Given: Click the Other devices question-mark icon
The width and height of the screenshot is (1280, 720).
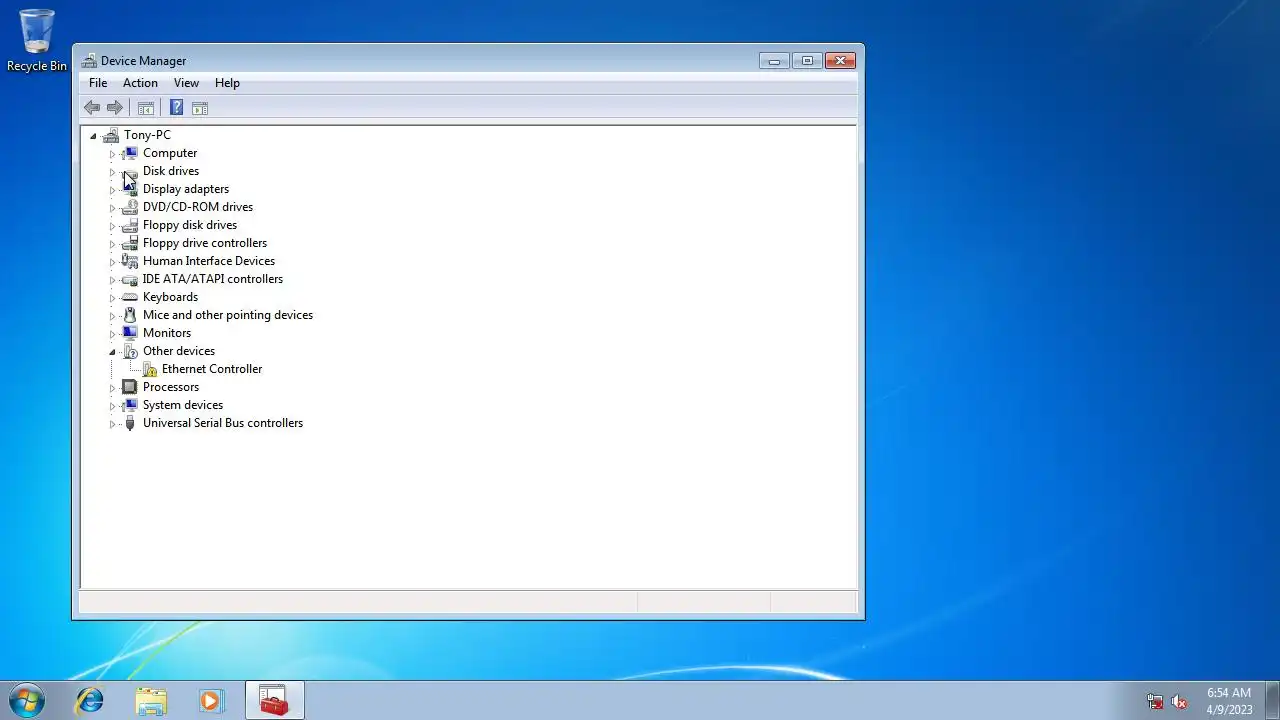Looking at the screenshot, I should 130,351.
